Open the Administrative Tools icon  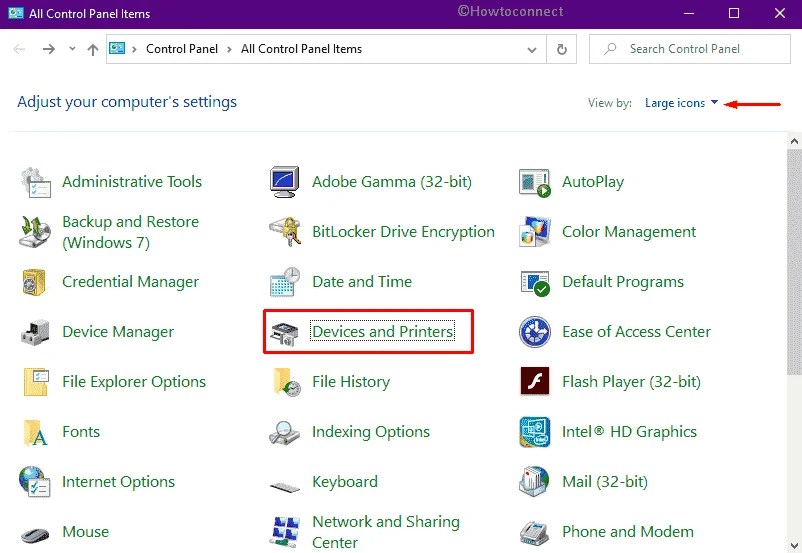(36, 182)
